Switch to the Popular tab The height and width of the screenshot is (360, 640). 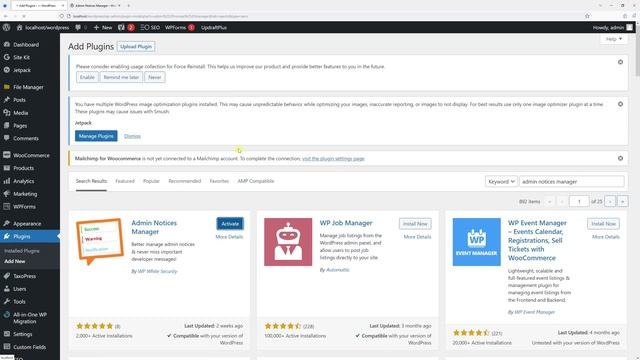151,181
